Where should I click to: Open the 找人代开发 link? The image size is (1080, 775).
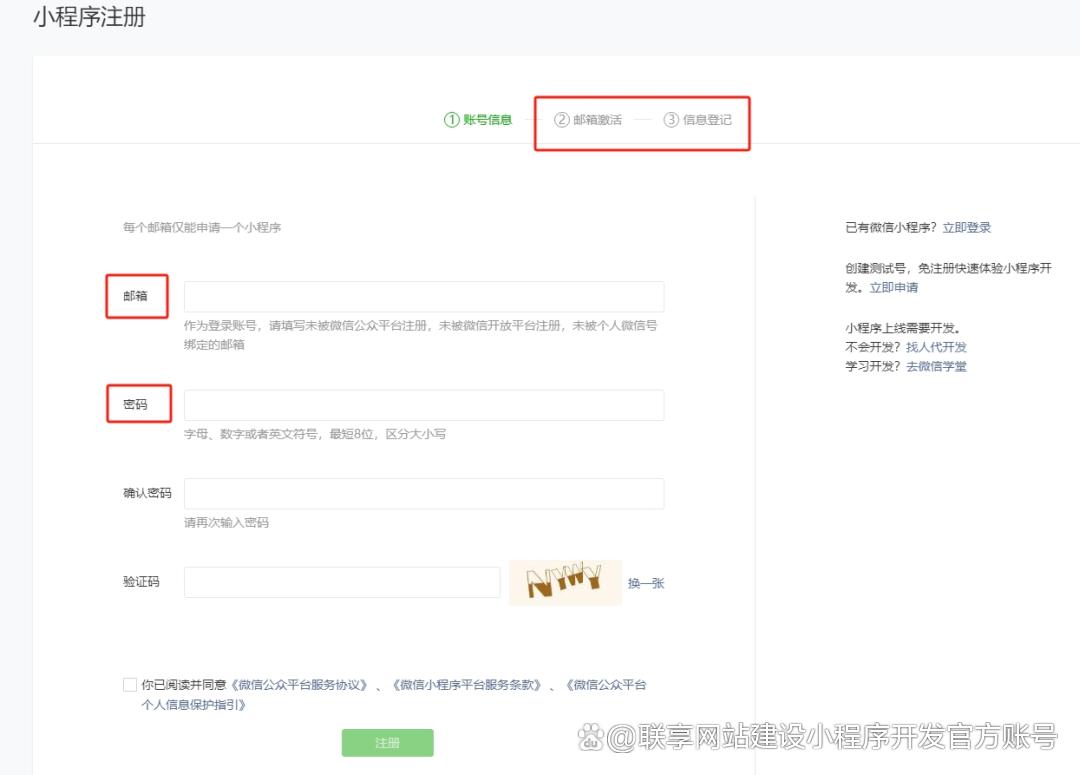coord(936,347)
